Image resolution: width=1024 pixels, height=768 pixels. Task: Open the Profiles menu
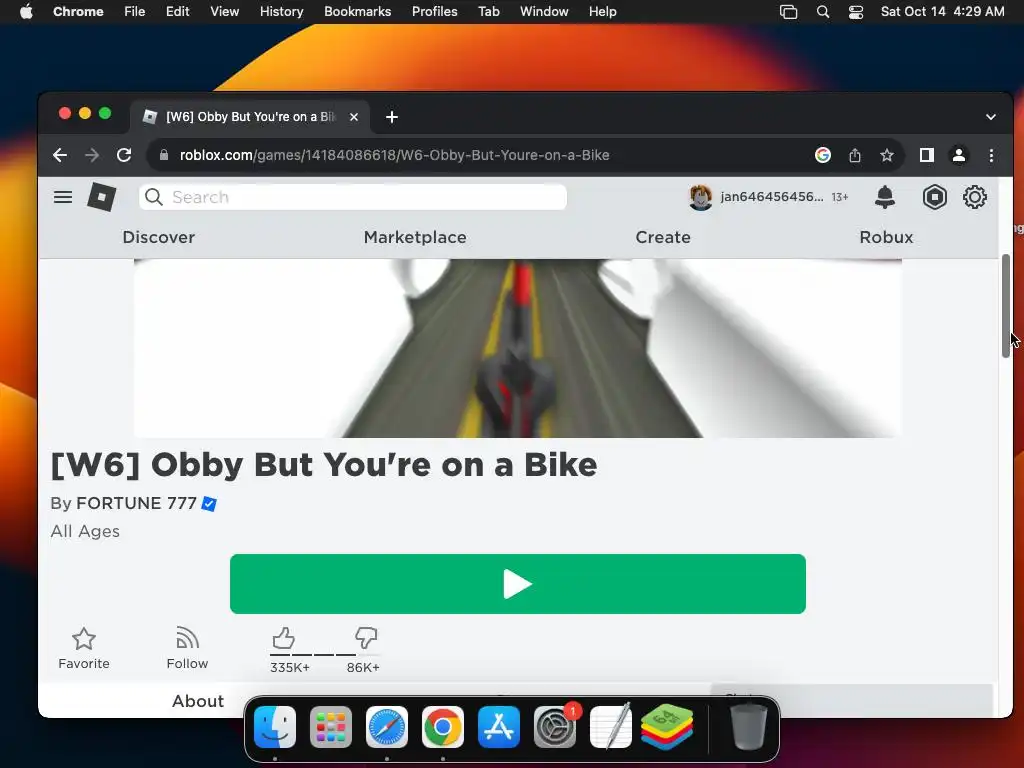pos(434,11)
